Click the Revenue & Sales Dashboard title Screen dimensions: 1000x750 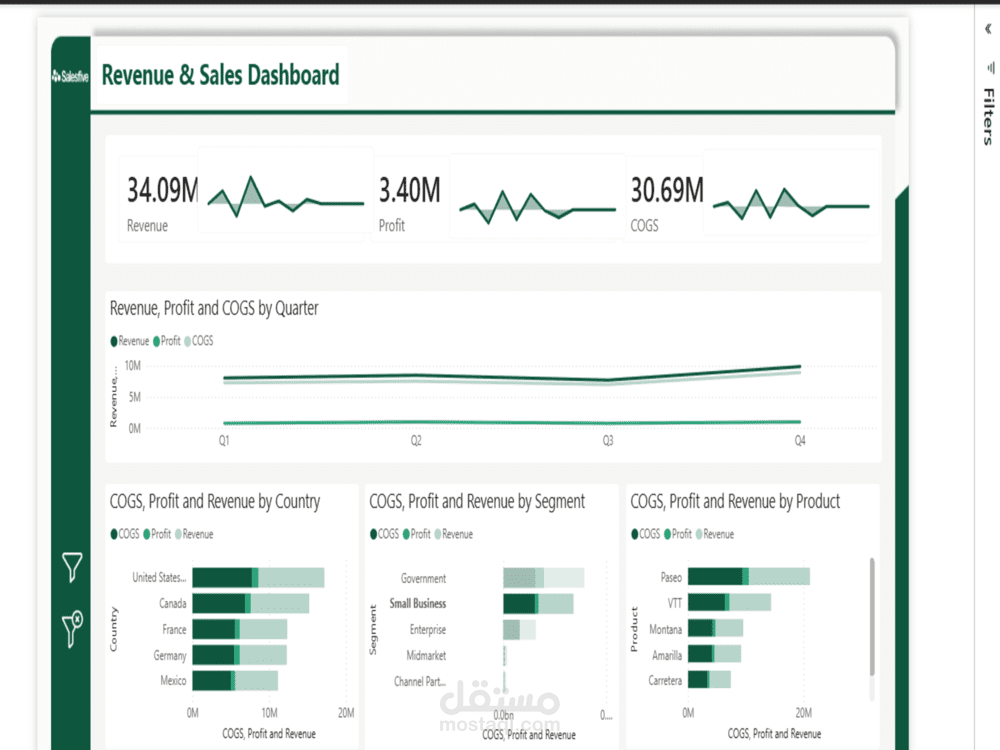(x=220, y=75)
